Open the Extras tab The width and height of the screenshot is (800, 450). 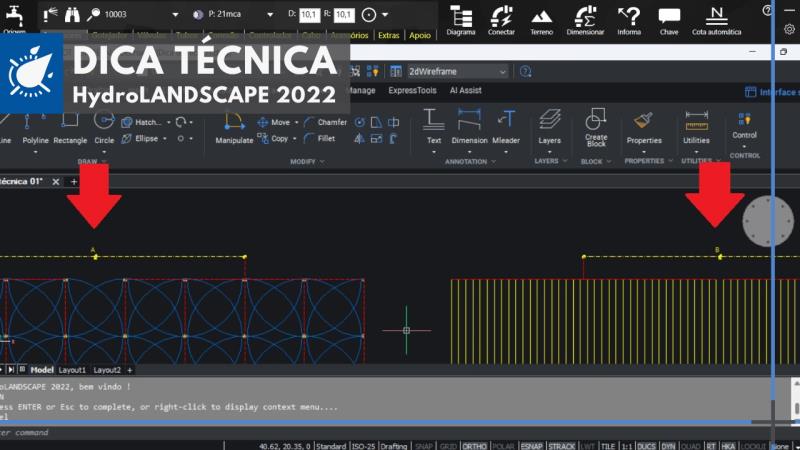tap(388, 35)
